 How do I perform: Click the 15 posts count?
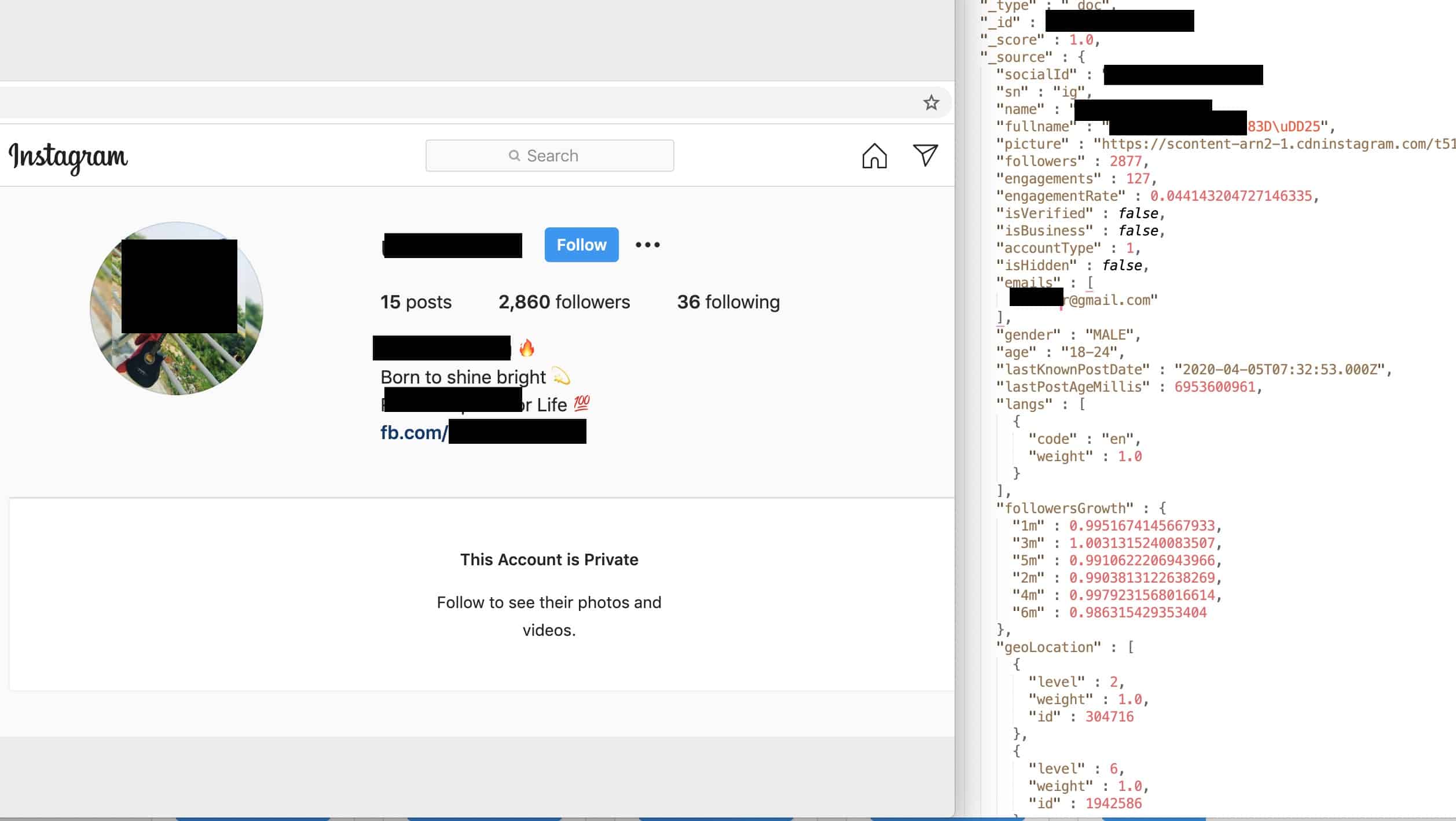[416, 302]
